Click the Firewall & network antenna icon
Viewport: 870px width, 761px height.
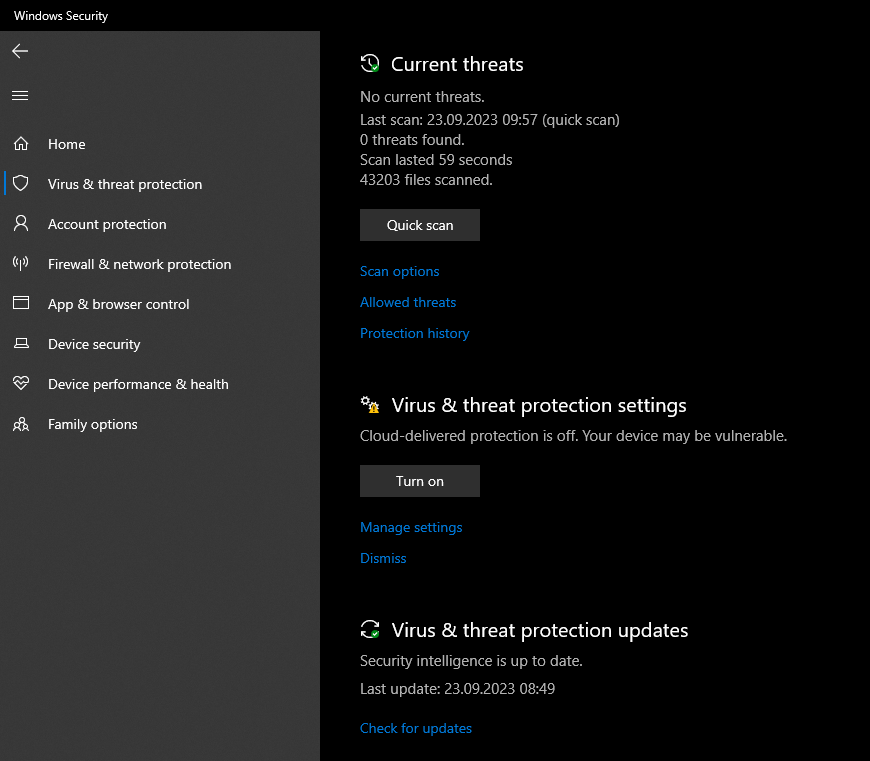click(21, 263)
